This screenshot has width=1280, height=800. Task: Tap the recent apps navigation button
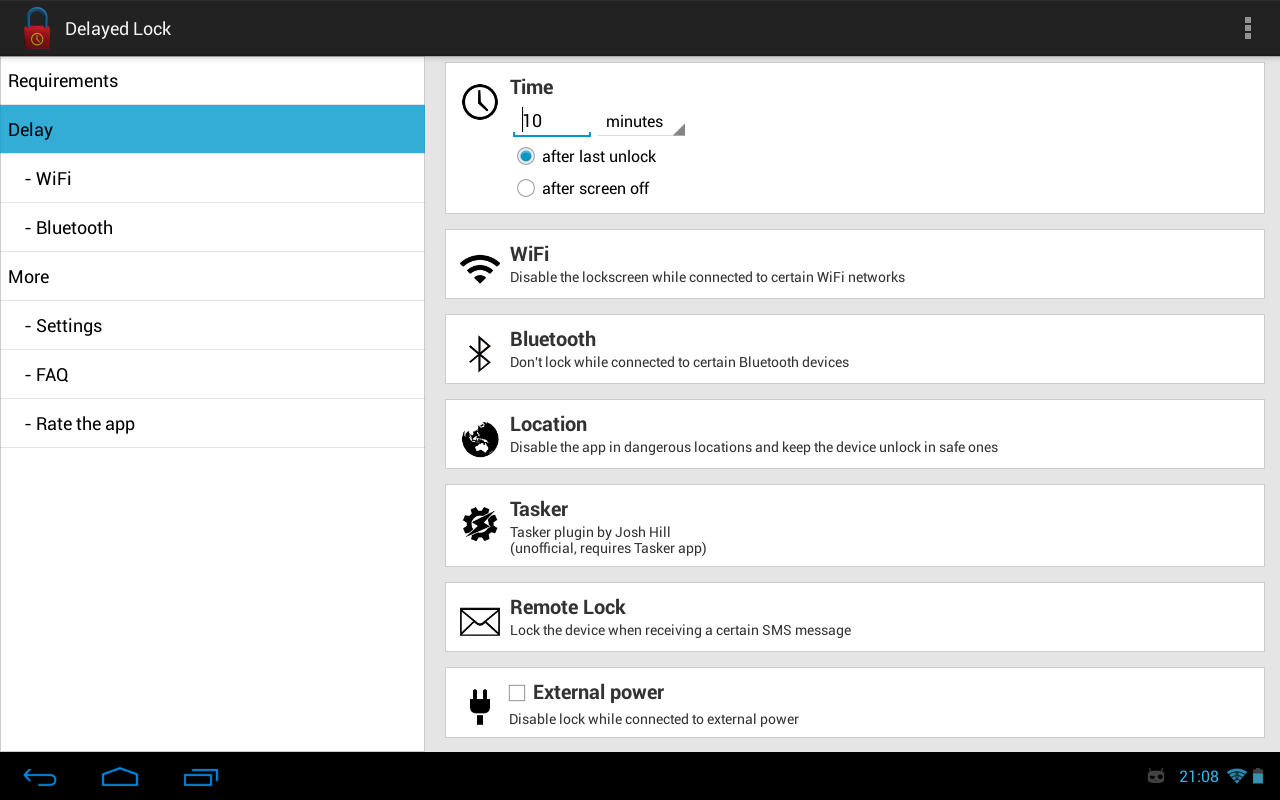pos(201,776)
